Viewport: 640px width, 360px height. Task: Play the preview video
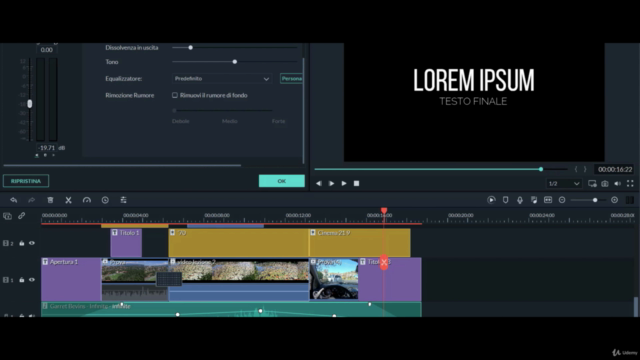pos(344,184)
